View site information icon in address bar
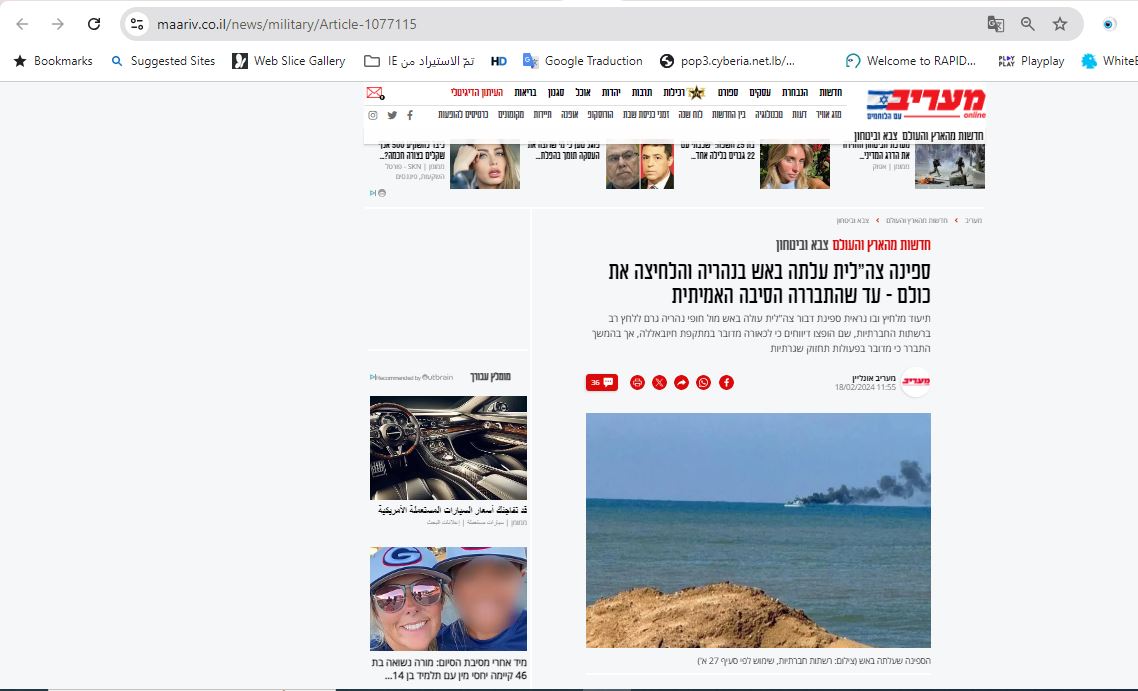The width and height of the screenshot is (1138, 691). click(x=137, y=24)
